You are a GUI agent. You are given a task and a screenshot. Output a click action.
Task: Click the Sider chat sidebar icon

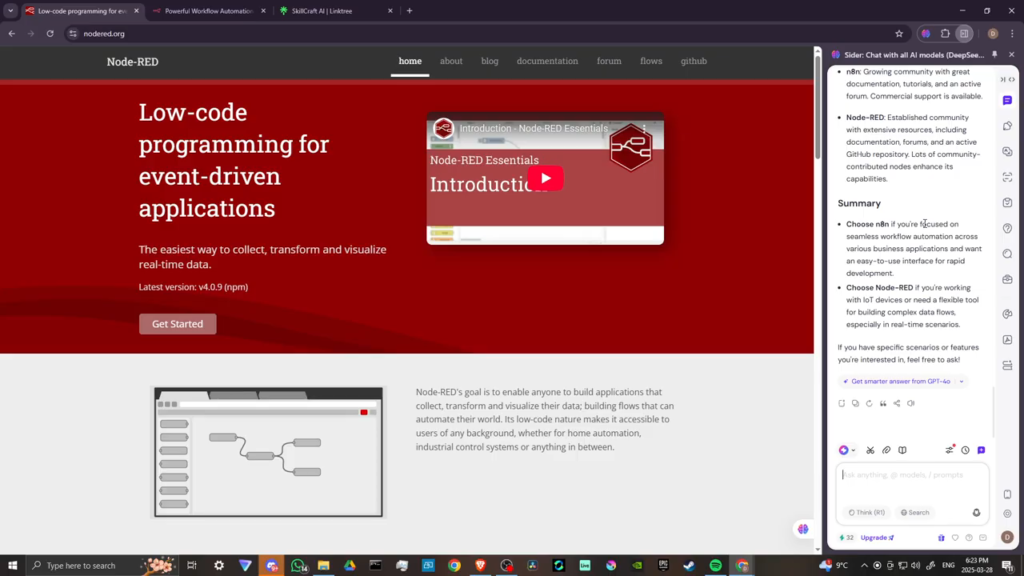[x=1007, y=100]
